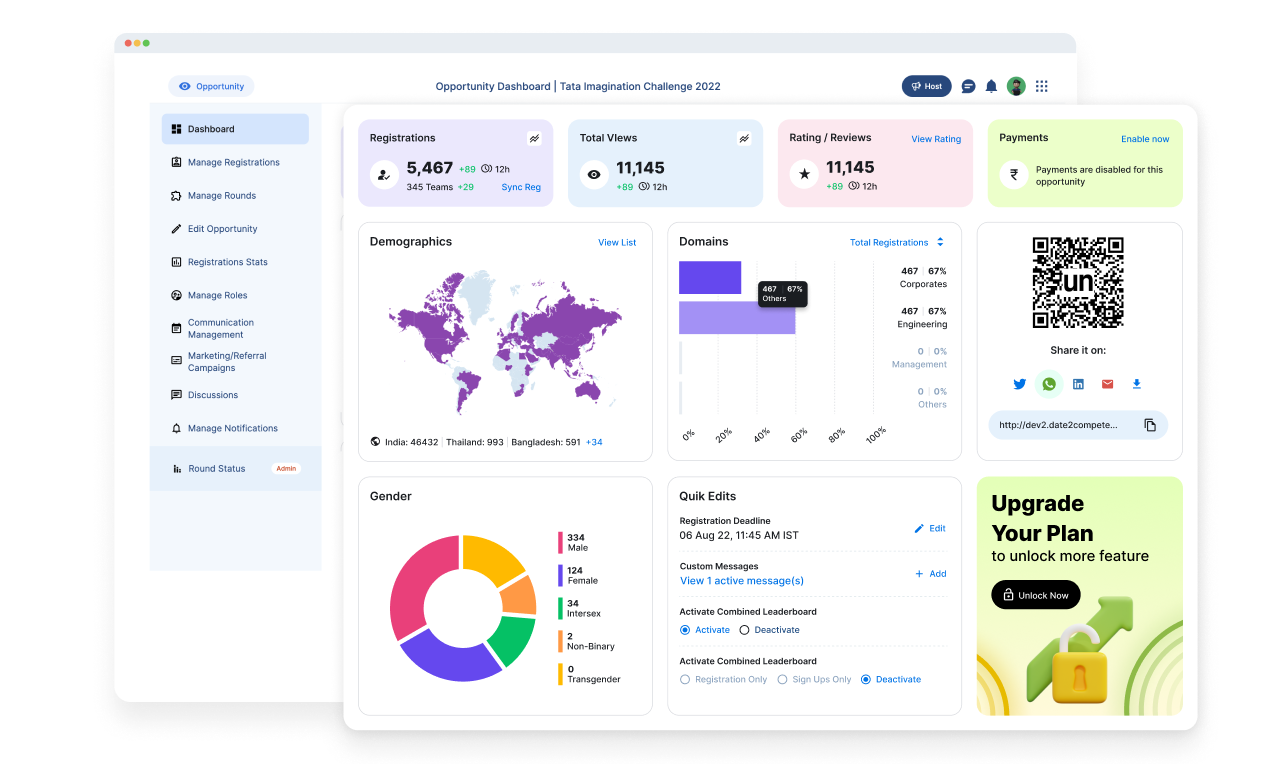
Task: Click the Sync Reg link
Action: (521, 187)
